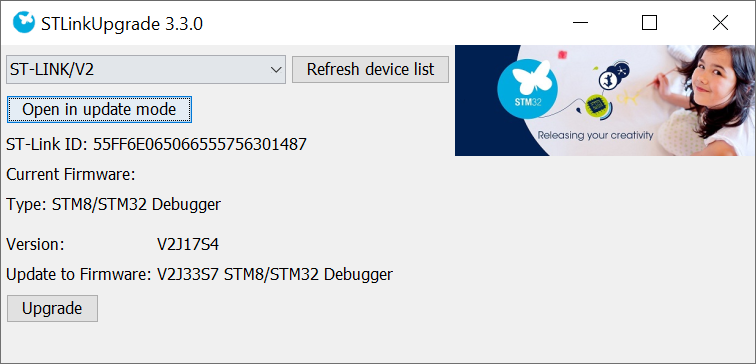Click the Version: label
This screenshot has height=364, width=756.
pos(35,244)
